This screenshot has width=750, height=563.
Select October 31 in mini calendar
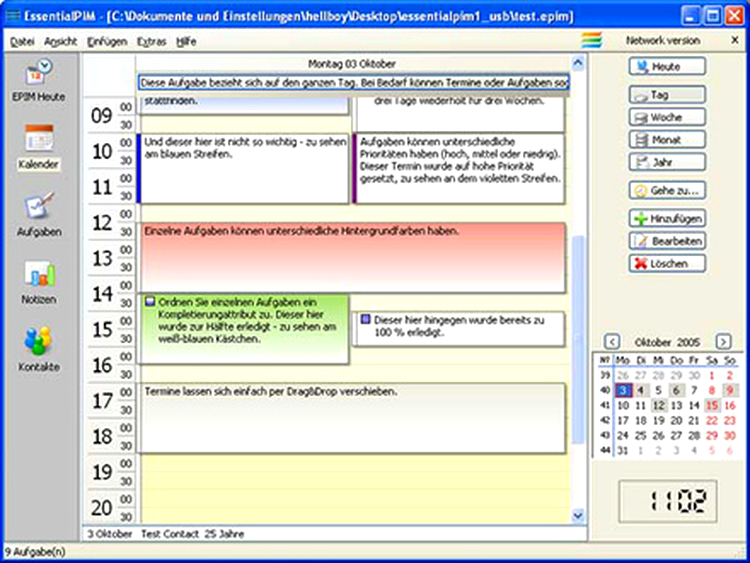(623, 450)
